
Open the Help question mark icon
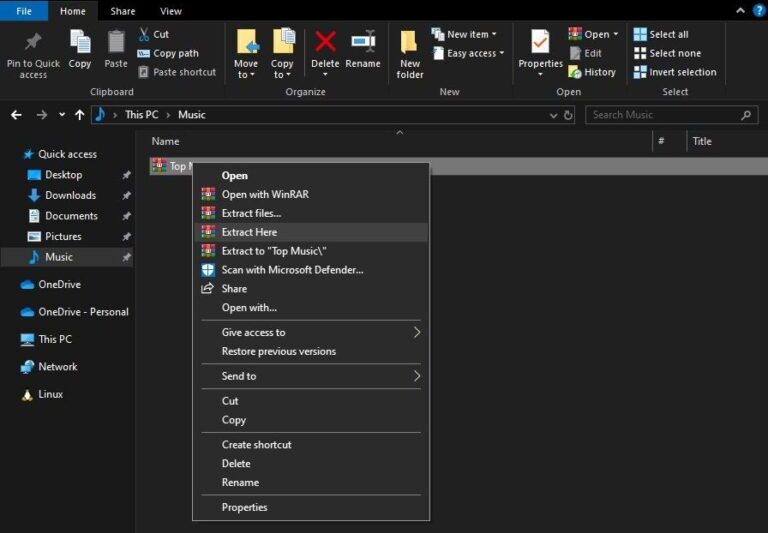click(x=759, y=11)
